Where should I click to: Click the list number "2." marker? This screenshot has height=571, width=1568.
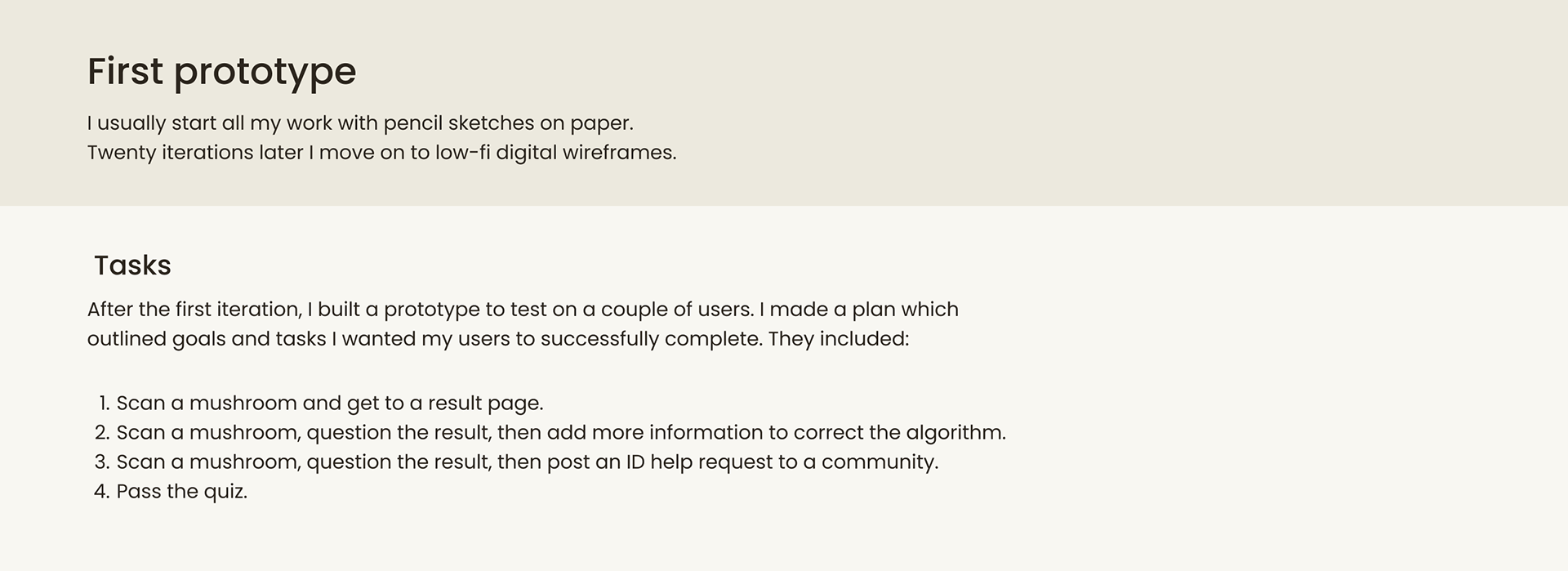[102, 433]
